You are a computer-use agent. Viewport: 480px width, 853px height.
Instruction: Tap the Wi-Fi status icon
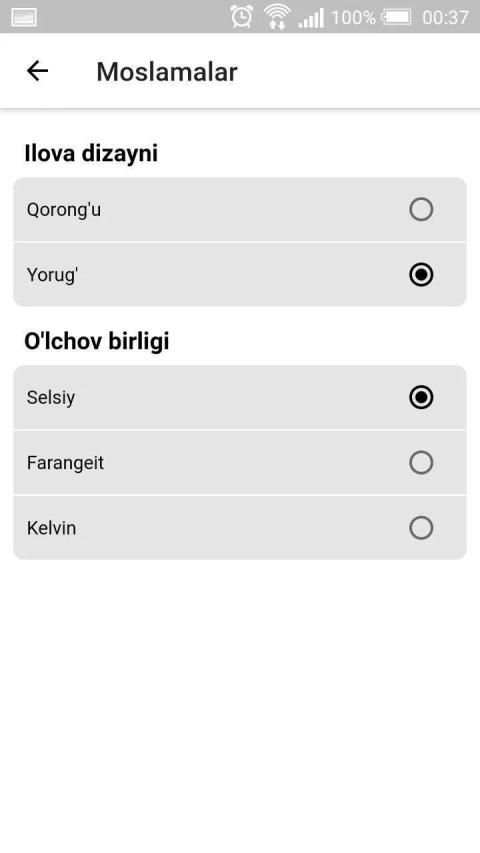[276, 17]
